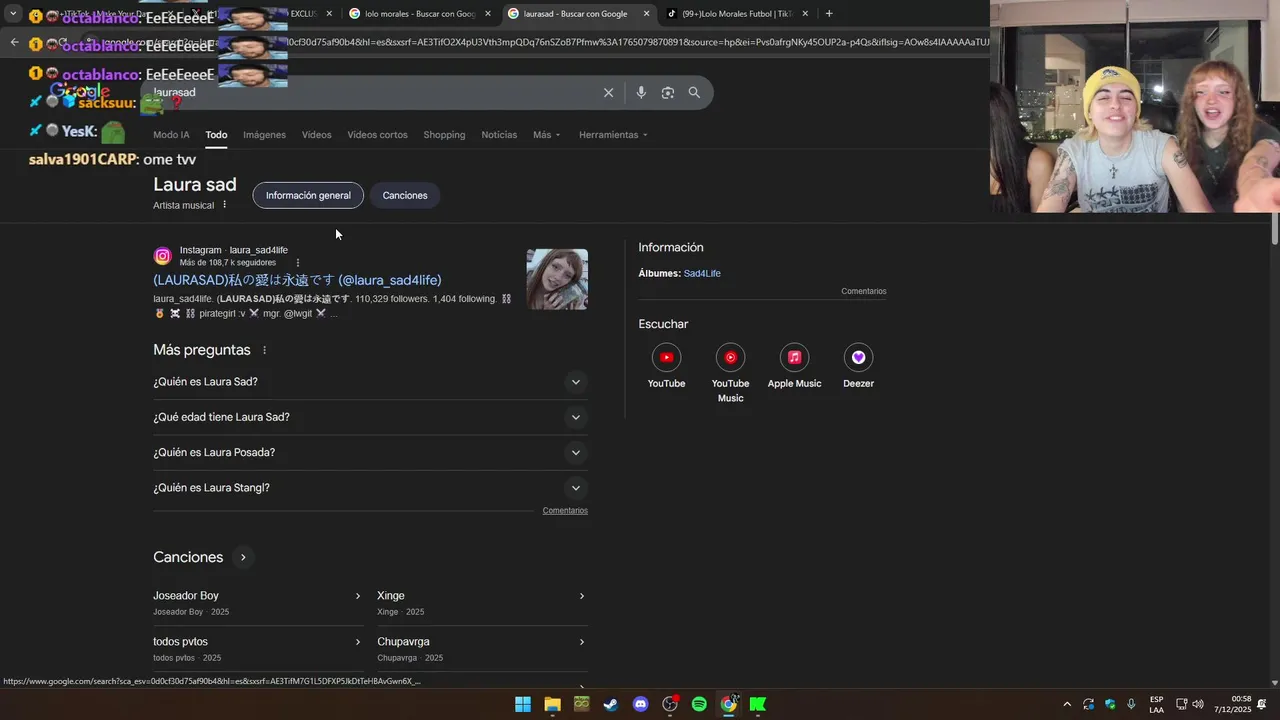Open the microphone tray icon
1280x720 pixels.
coord(1131,704)
